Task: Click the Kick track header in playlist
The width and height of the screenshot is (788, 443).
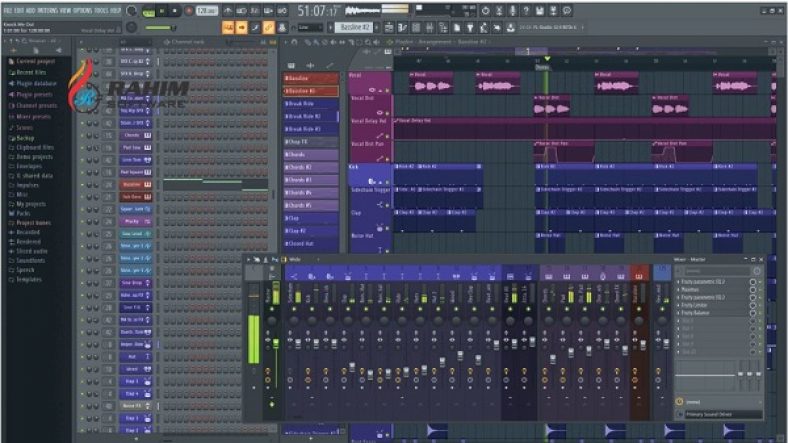Action: tap(370, 174)
